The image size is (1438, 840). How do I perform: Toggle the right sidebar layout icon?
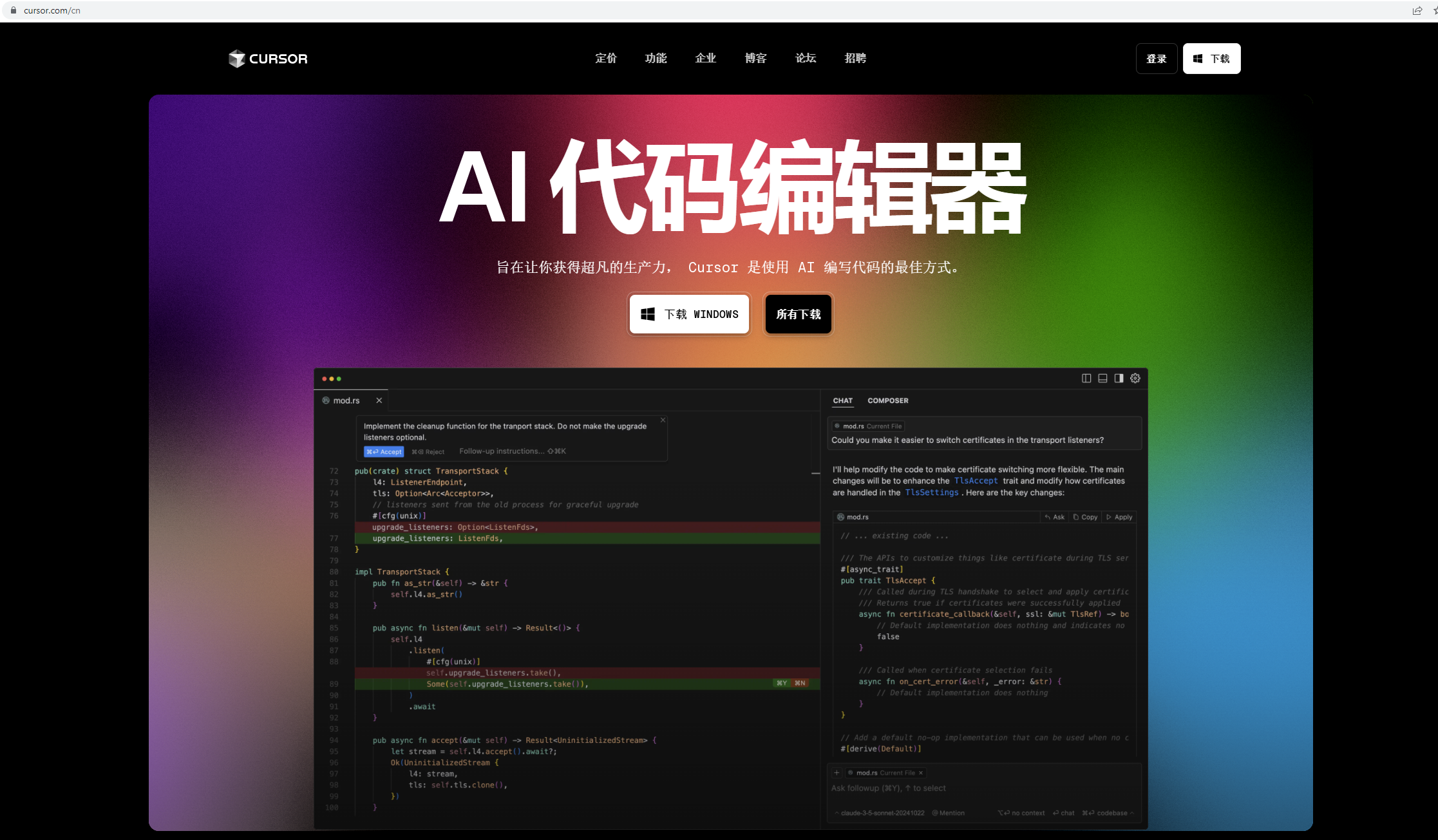[1119, 378]
